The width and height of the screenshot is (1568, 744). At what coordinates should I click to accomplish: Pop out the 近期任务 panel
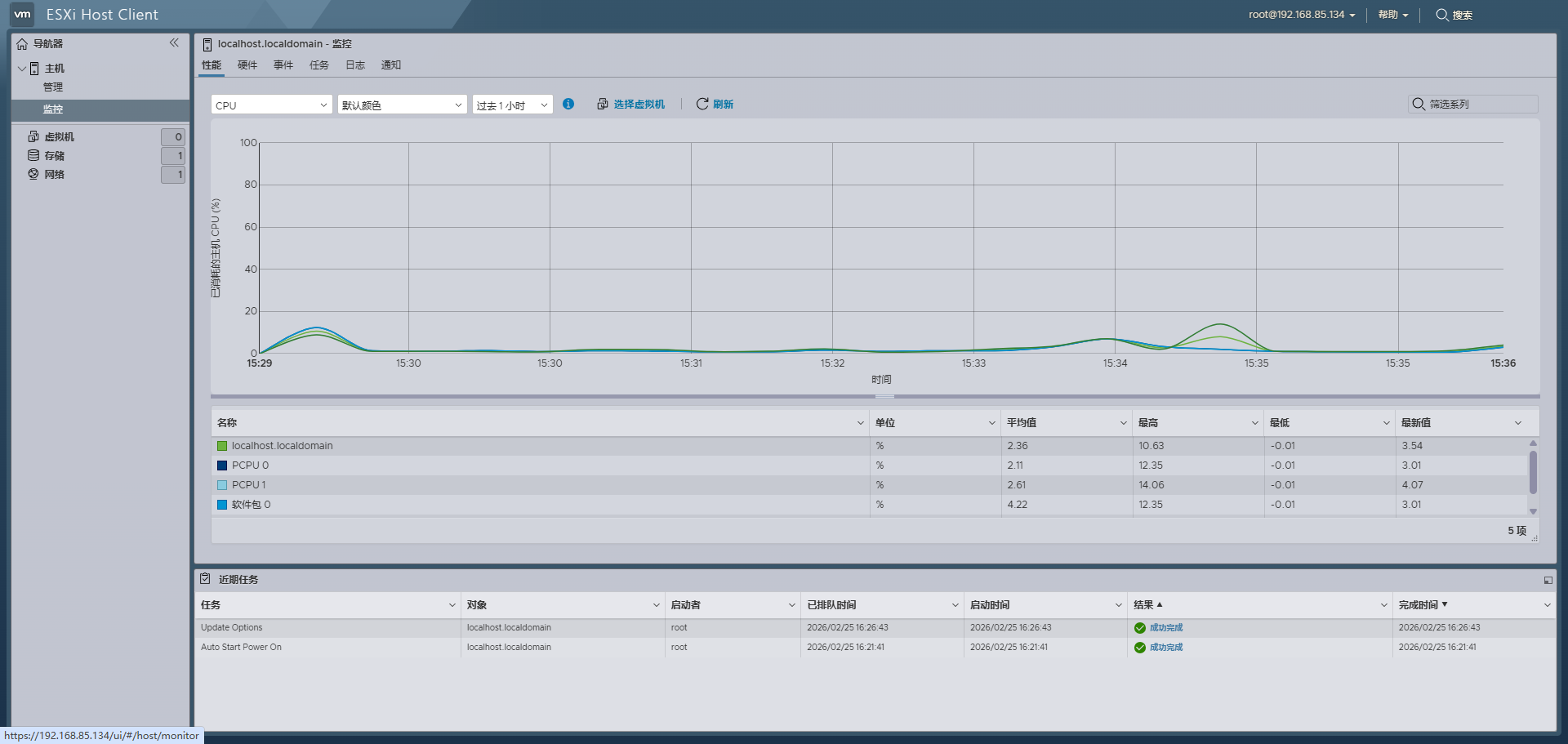tap(1548, 580)
